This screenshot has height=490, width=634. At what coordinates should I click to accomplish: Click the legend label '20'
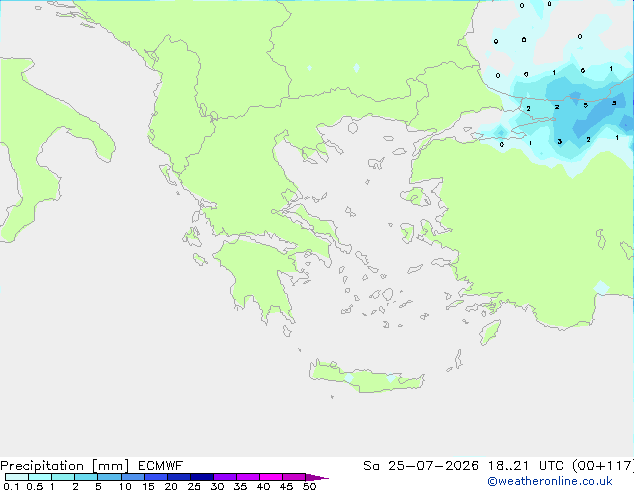coord(171,486)
